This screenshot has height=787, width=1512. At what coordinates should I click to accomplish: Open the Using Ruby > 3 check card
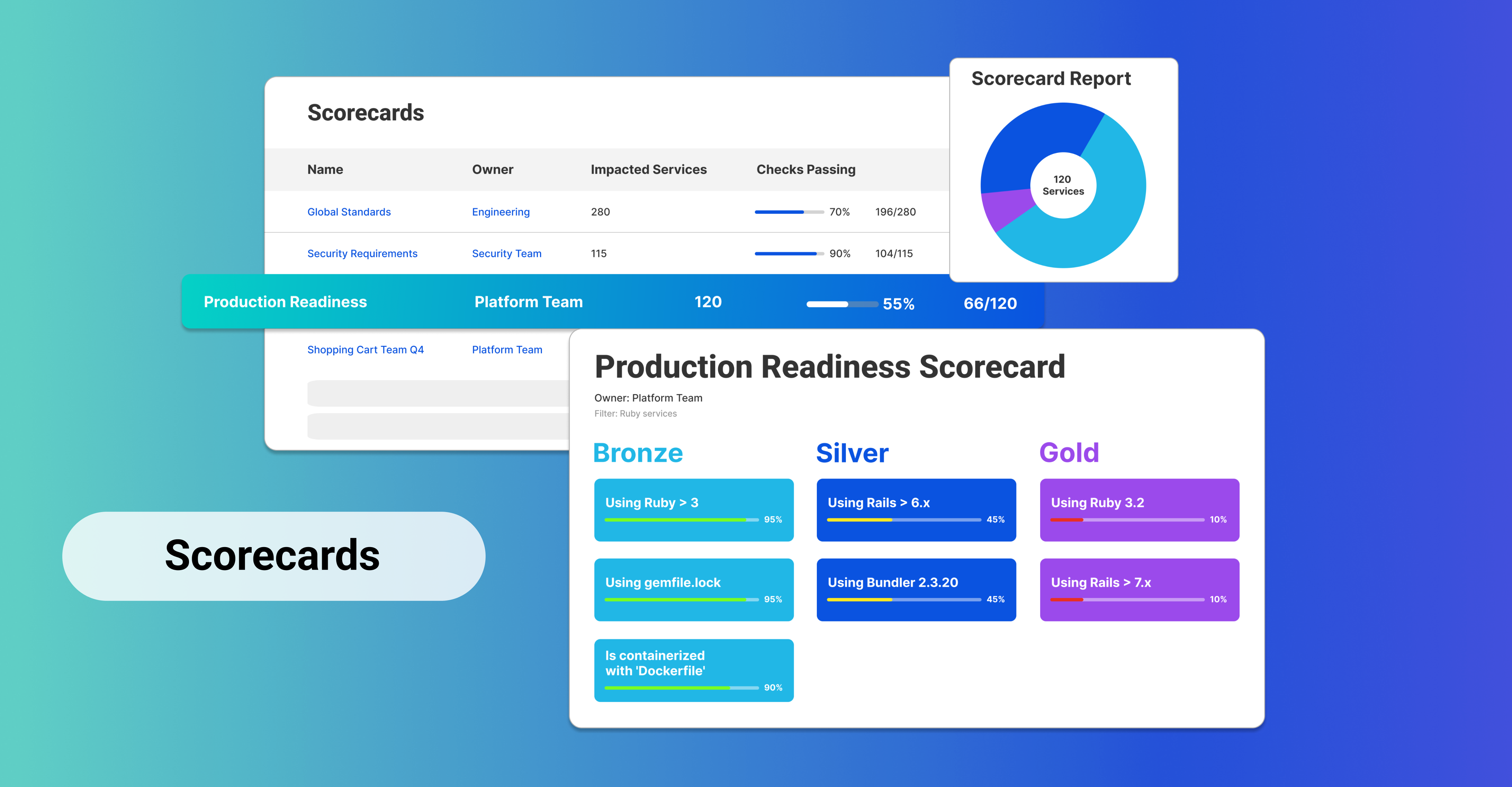click(x=694, y=510)
